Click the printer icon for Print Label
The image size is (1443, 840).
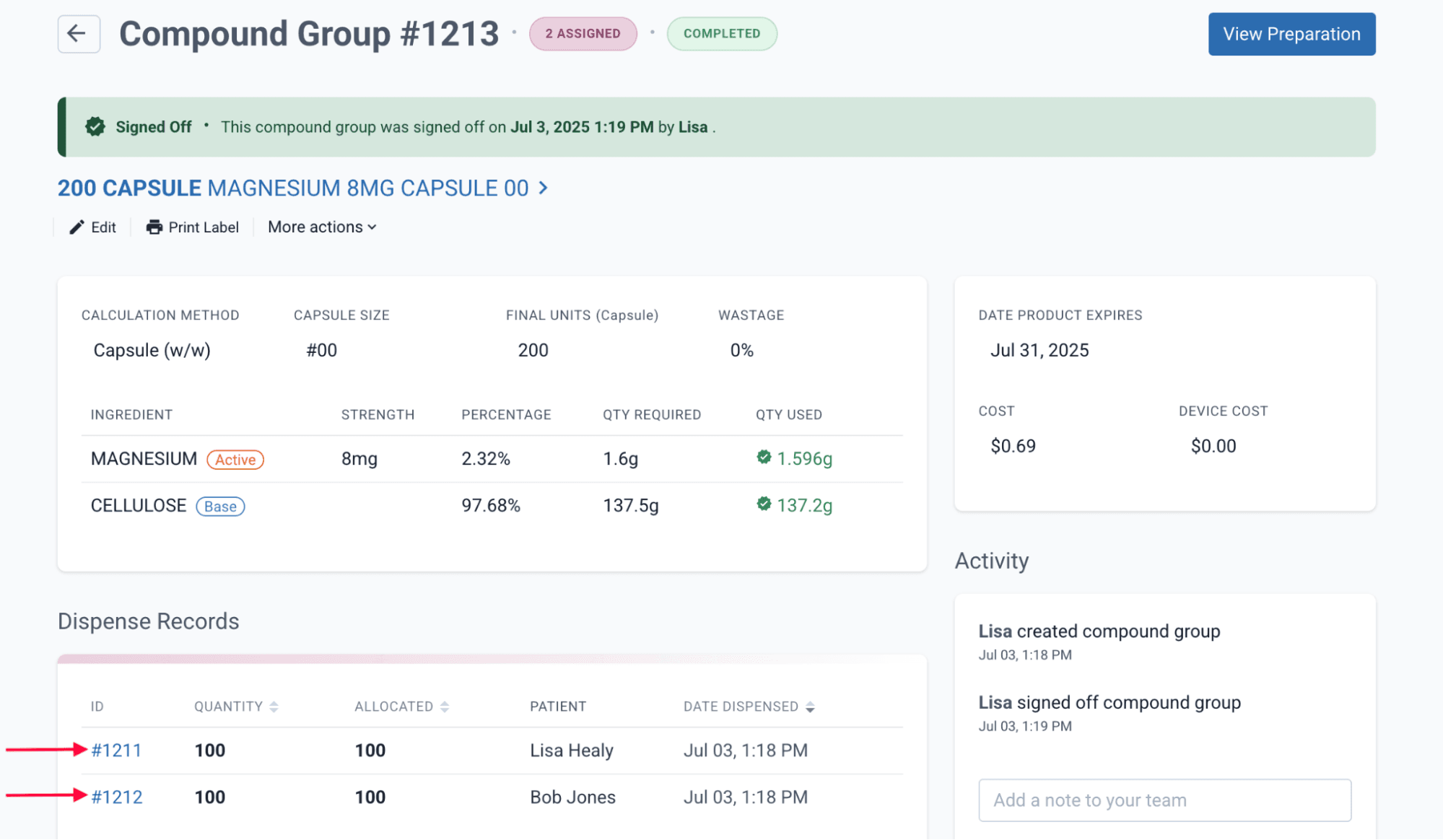154,227
